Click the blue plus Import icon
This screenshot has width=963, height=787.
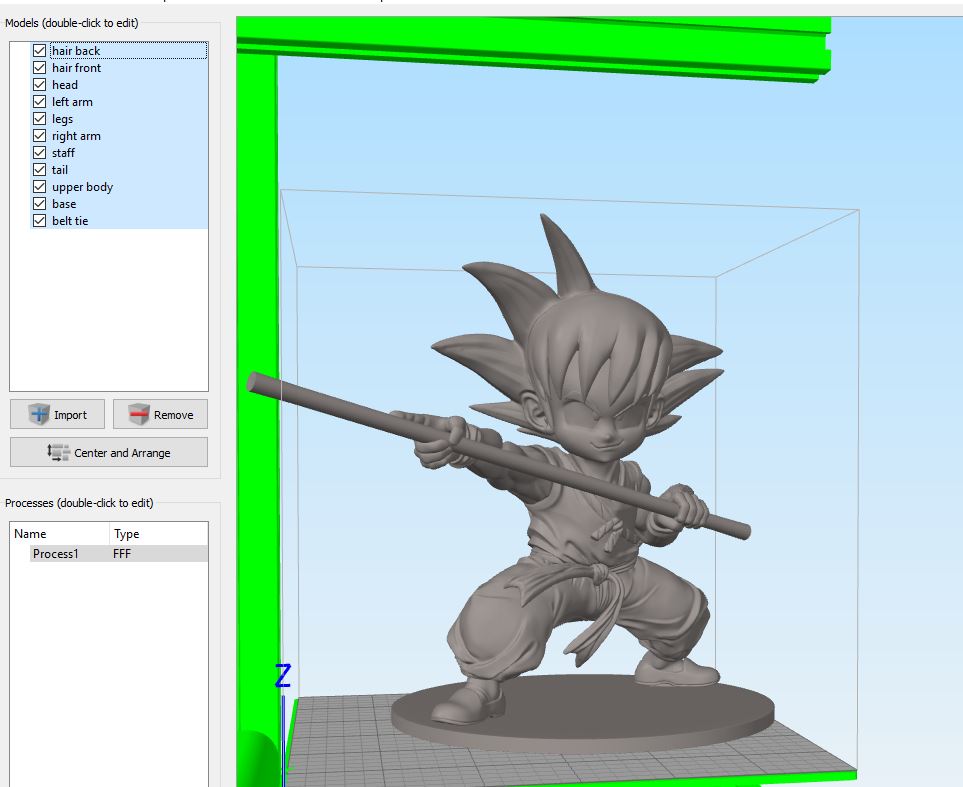point(39,414)
